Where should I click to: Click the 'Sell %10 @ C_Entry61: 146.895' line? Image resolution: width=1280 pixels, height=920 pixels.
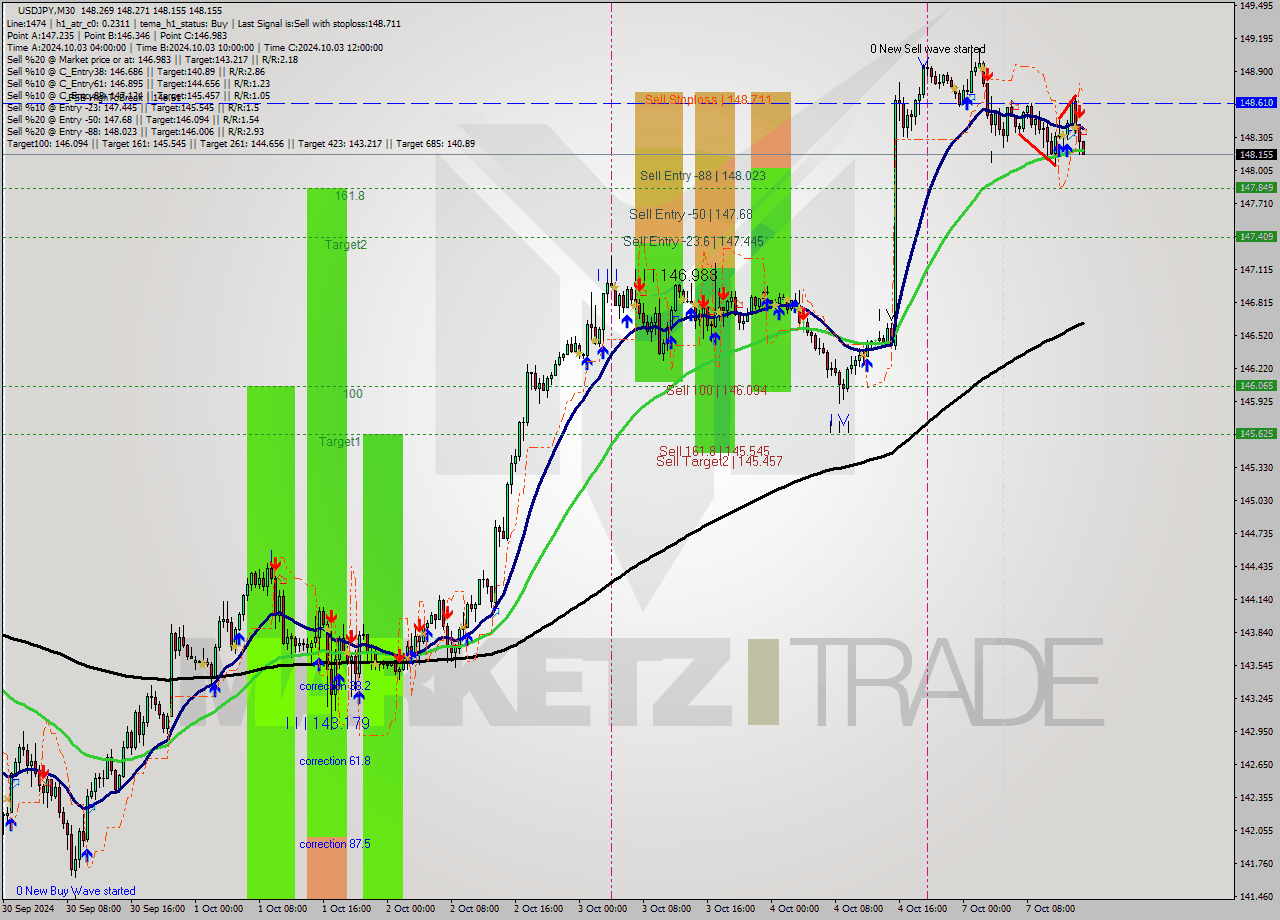click(x=137, y=83)
